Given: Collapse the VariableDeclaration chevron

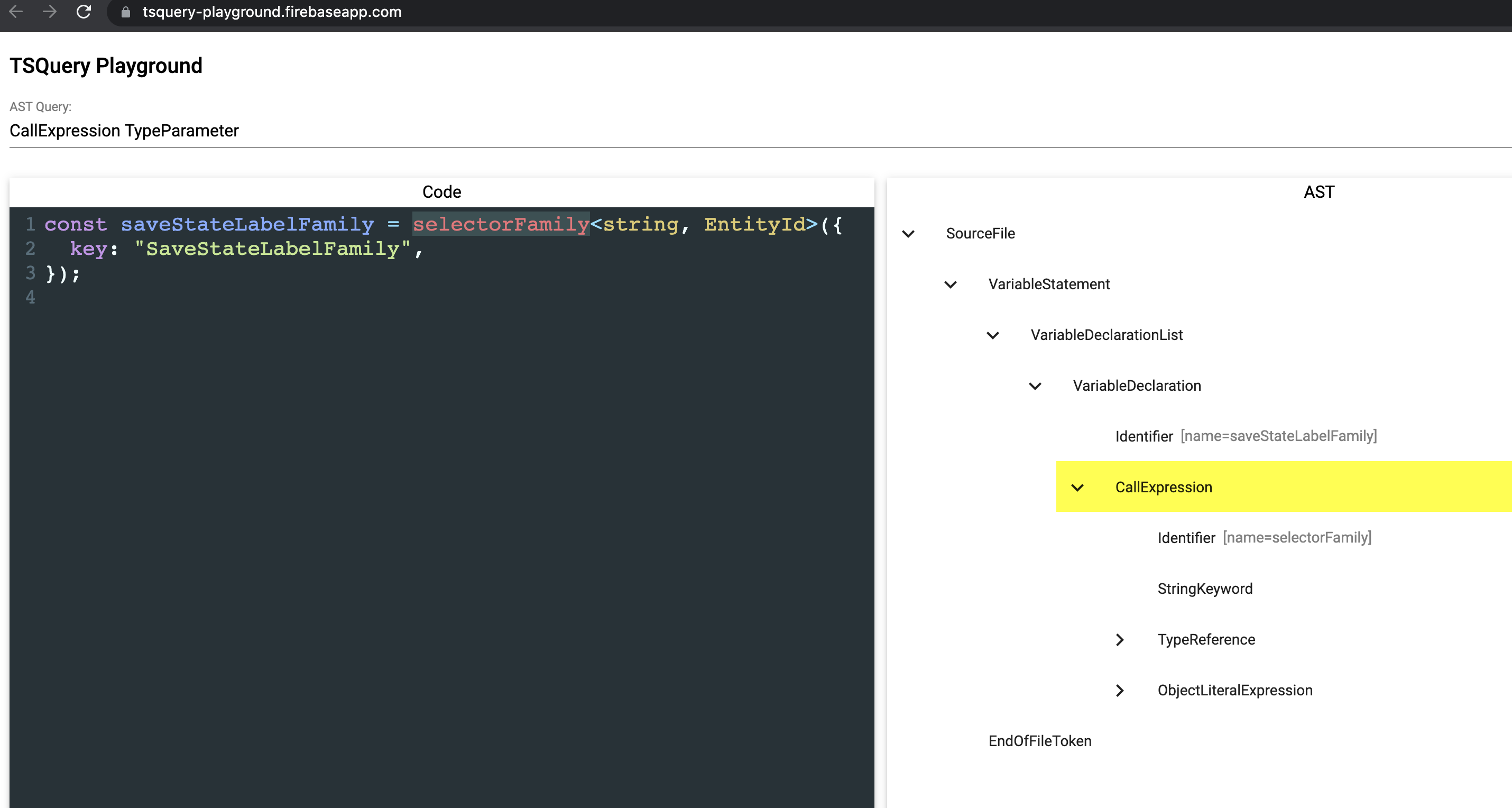Looking at the screenshot, I should point(1035,387).
